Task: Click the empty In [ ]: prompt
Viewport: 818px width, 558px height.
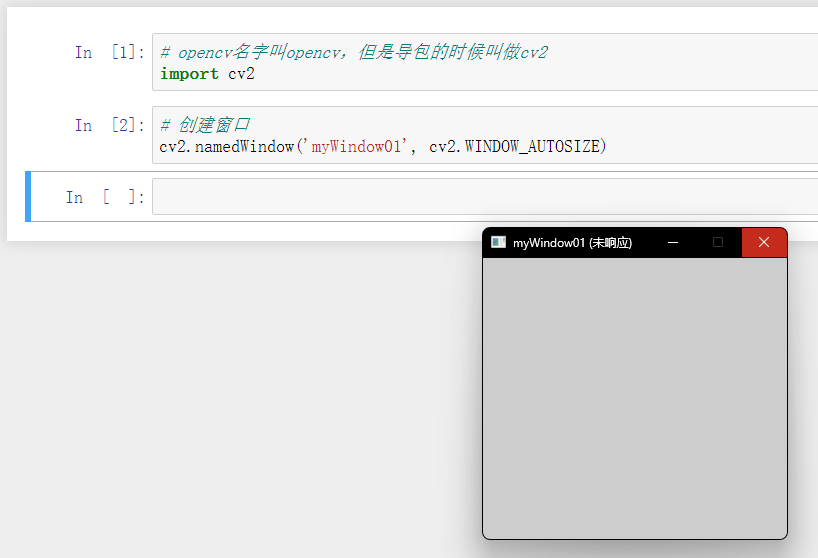Action: click(105, 197)
